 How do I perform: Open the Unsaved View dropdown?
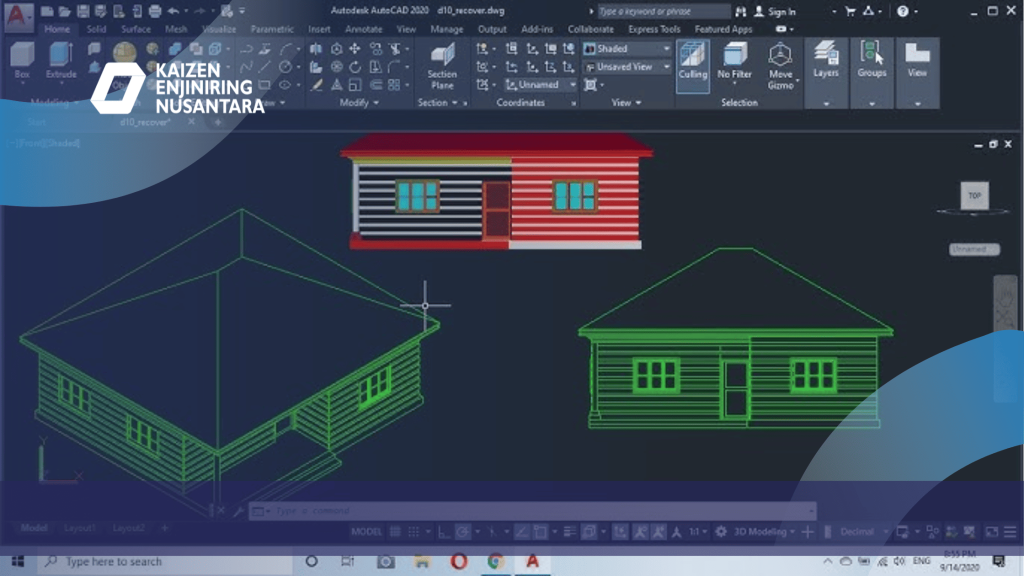coord(628,67)
